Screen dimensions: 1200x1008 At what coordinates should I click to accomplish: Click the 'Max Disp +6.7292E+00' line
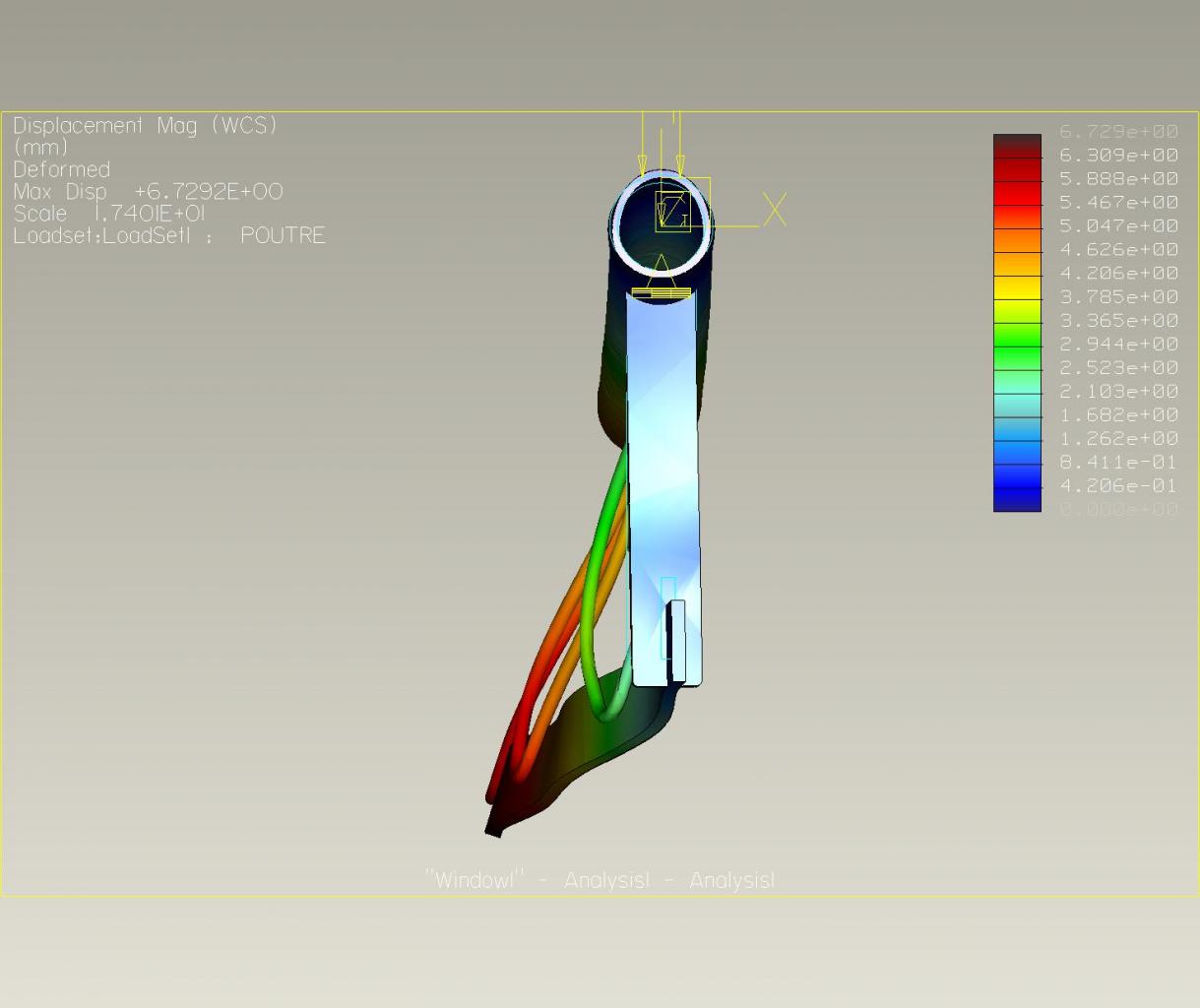[x=148, y=191]
